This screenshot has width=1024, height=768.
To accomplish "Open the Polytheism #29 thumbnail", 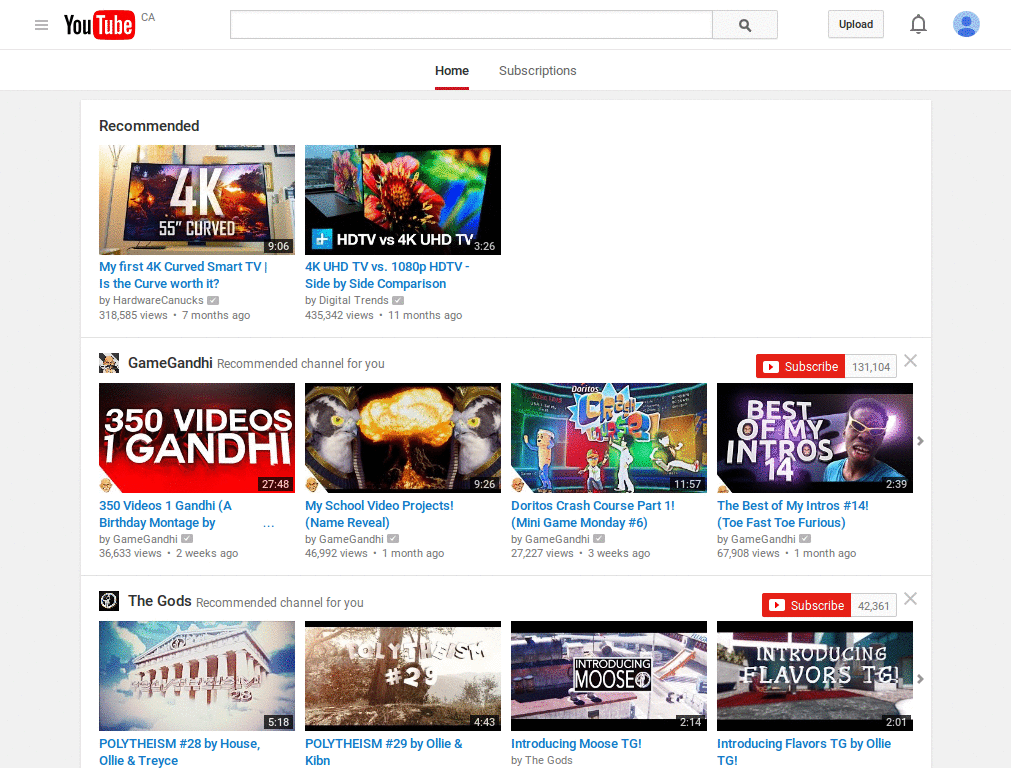I will pos(403,676).
